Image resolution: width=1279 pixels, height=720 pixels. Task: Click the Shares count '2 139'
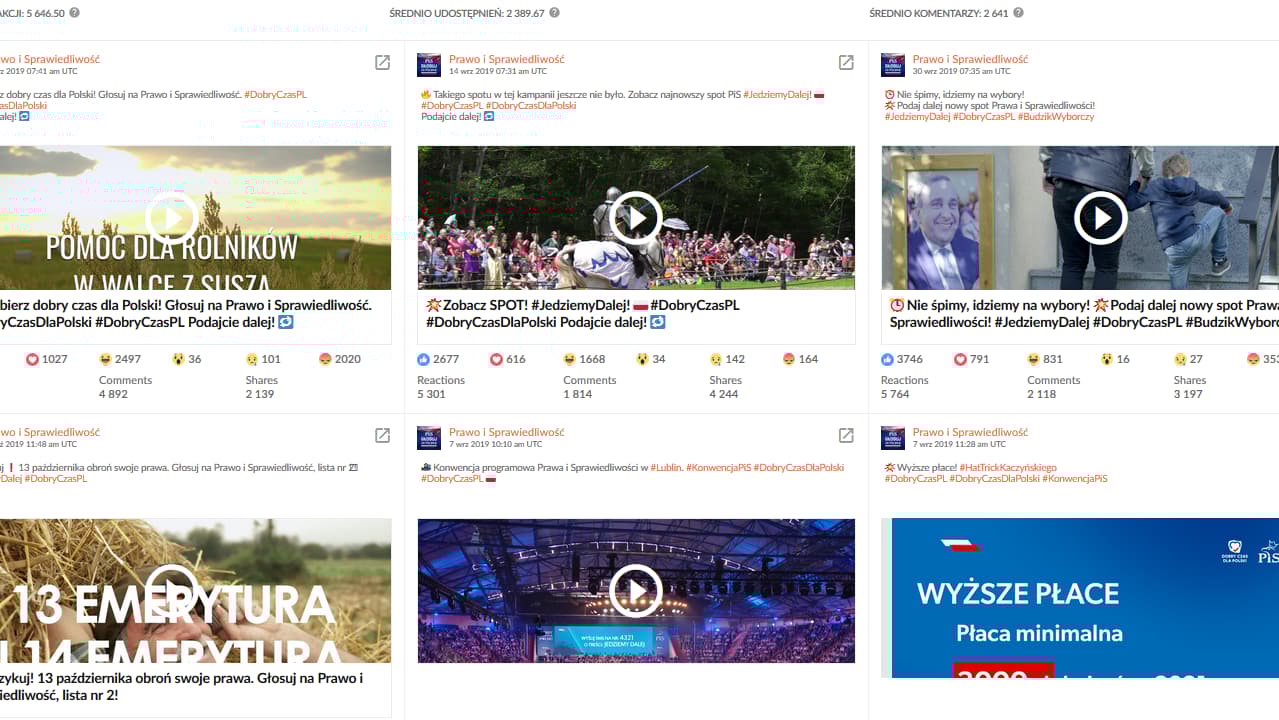[260, 394]
